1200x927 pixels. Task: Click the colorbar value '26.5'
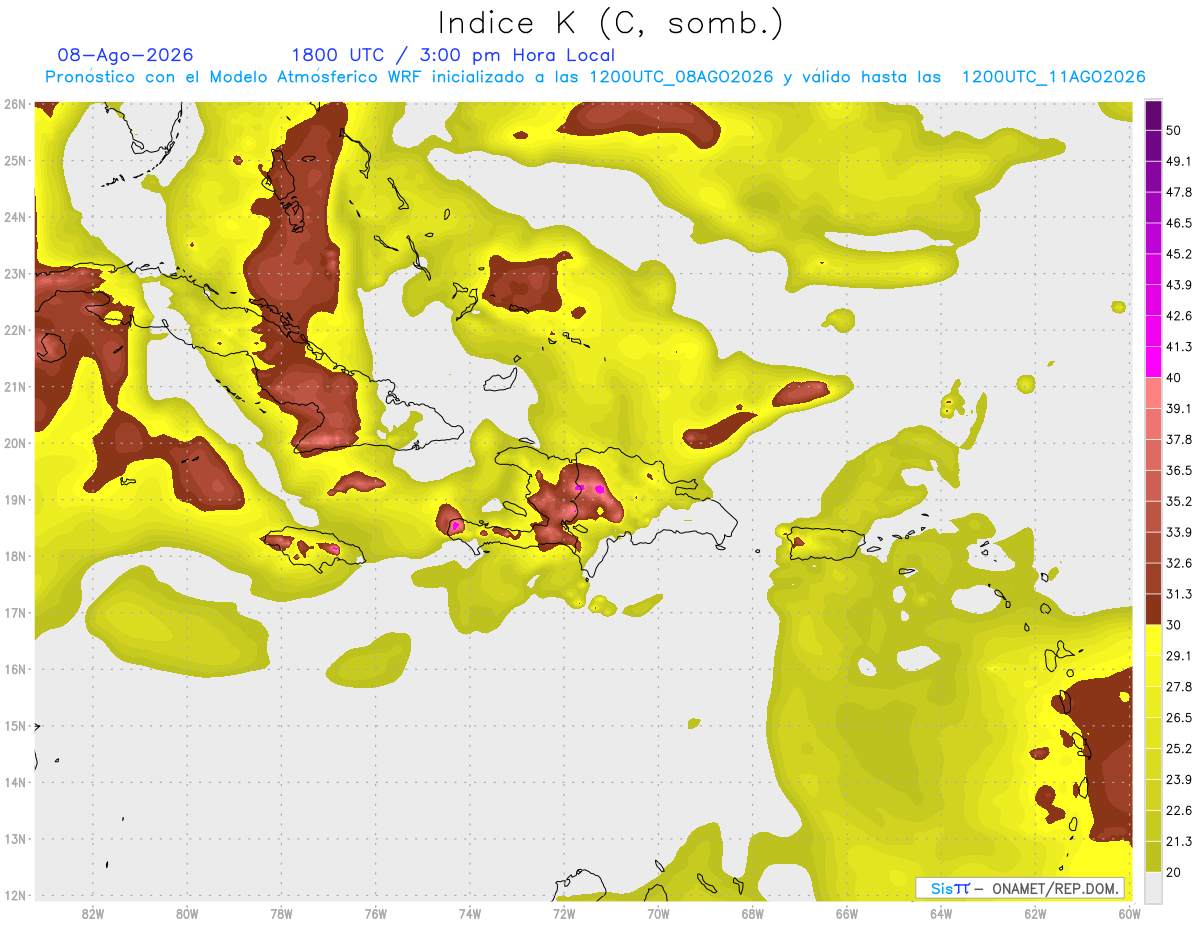coord(1178,717)
